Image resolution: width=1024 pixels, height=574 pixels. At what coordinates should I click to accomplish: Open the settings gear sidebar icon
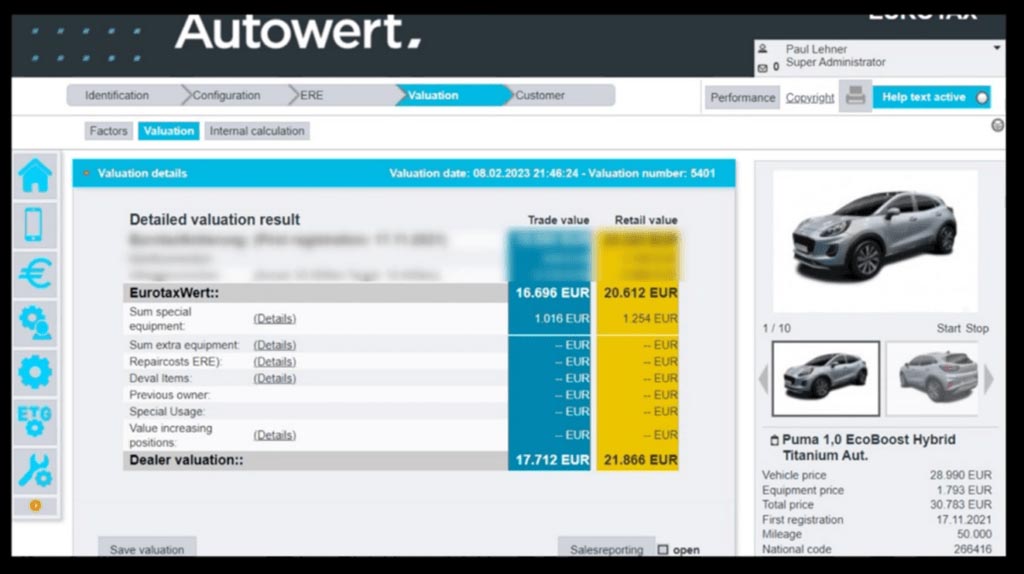[35, 370]
